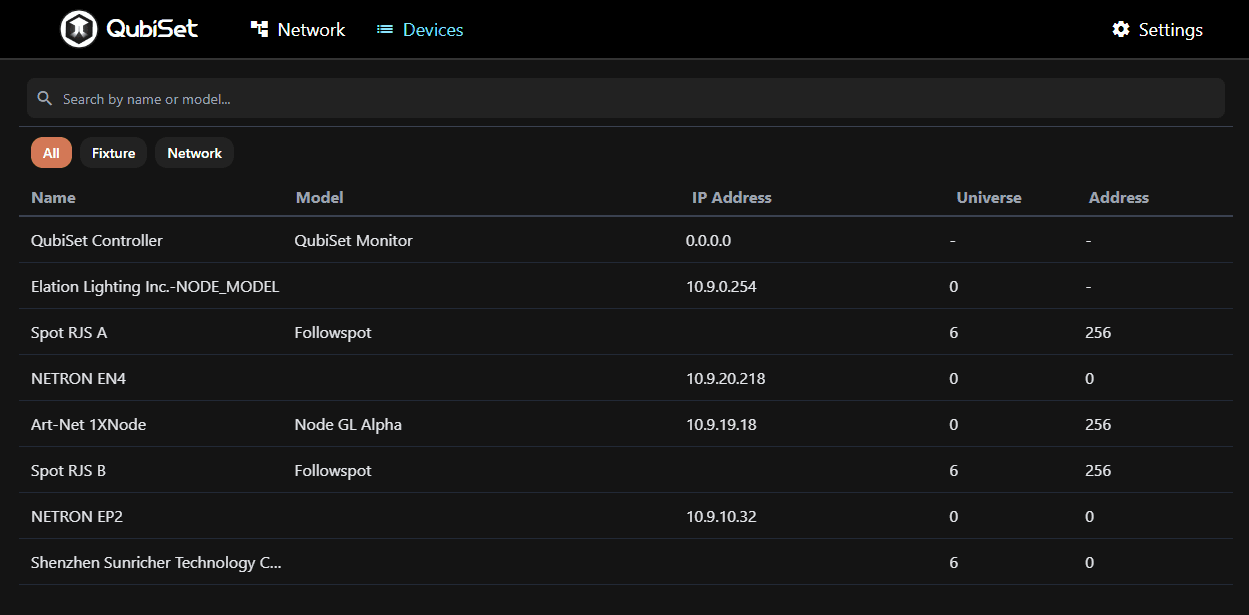Viewport: 1249px width, 615px height.
Task: Click the QubiSet logo icon
Action: point(78,29)
